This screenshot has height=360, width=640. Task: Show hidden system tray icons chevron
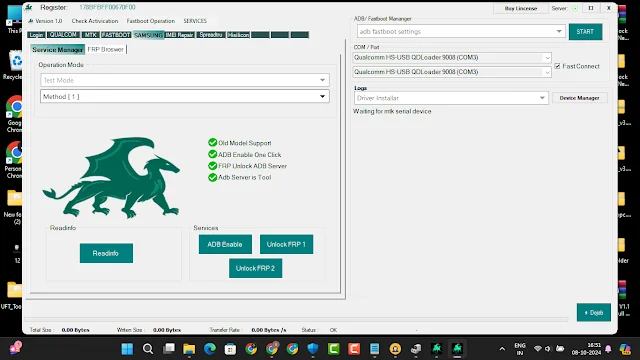click(502, 349)
